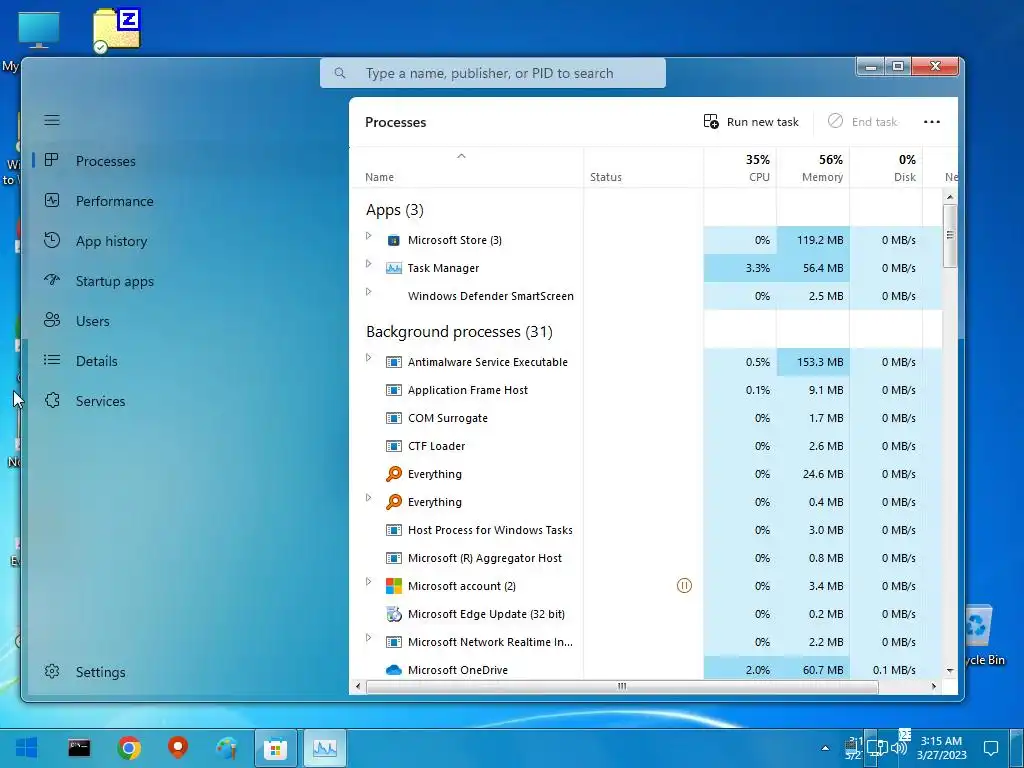Viewport: 1024px width, 768px height.
Task: Click the notification center icon in tray
Action: 991,748
